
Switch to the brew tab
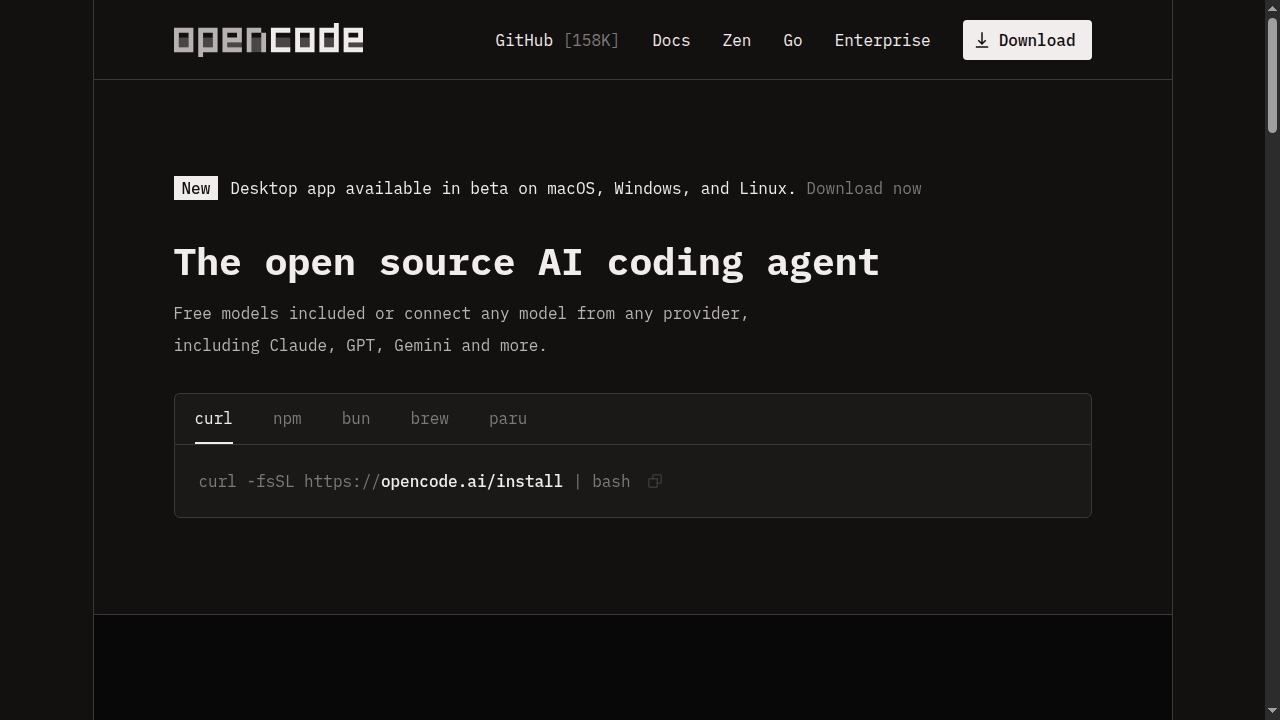(x=430, y=419)
